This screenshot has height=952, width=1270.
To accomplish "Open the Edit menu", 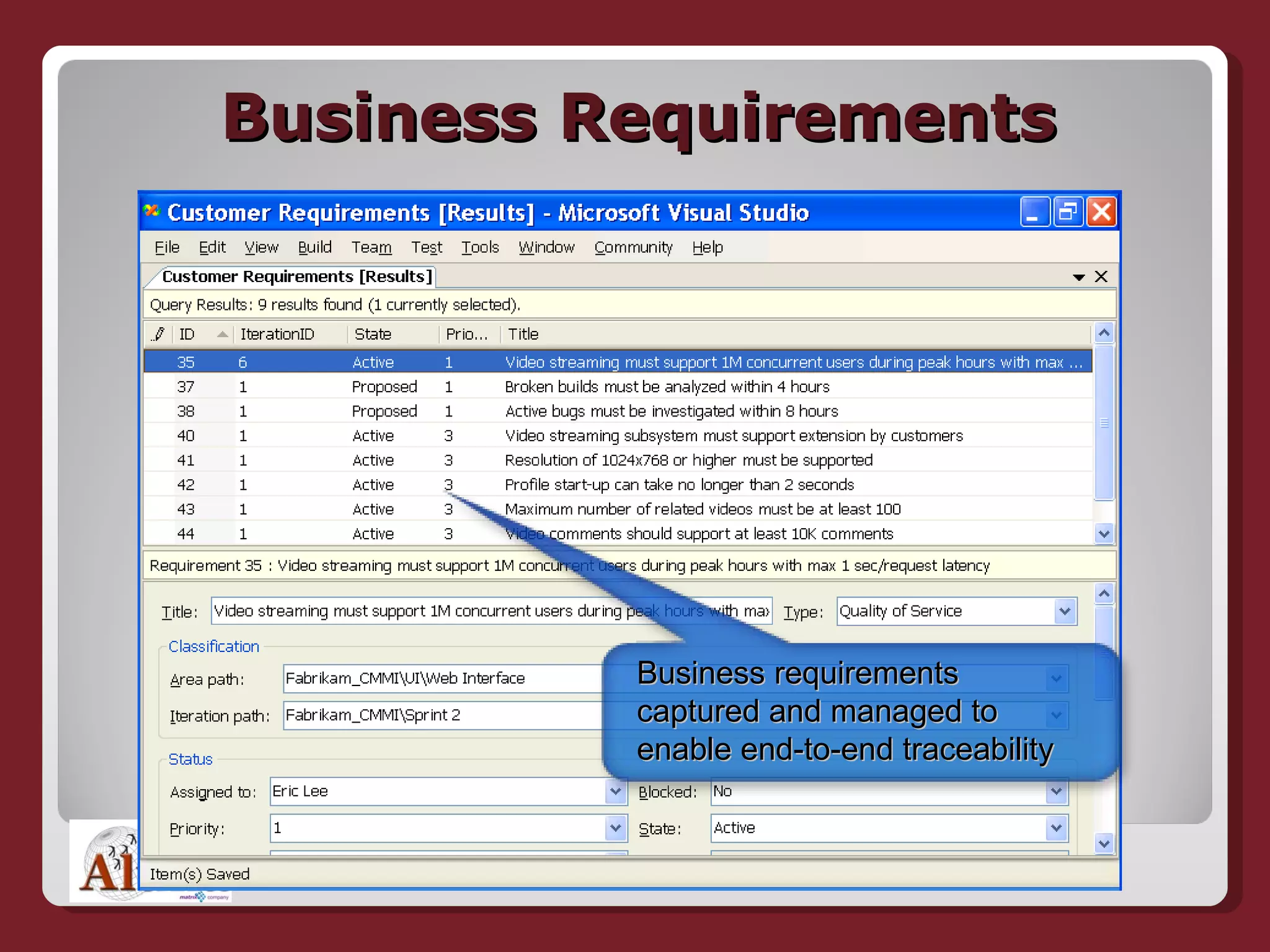I will coord(212,247).
